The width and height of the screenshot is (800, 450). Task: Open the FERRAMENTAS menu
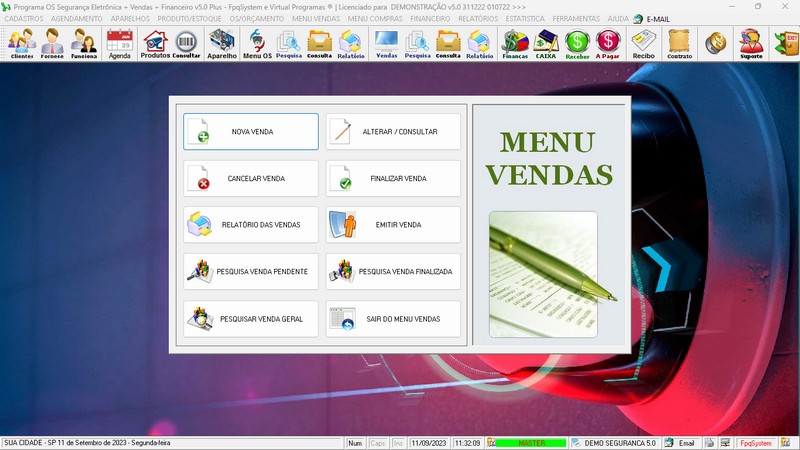click(x=576, y=18)
